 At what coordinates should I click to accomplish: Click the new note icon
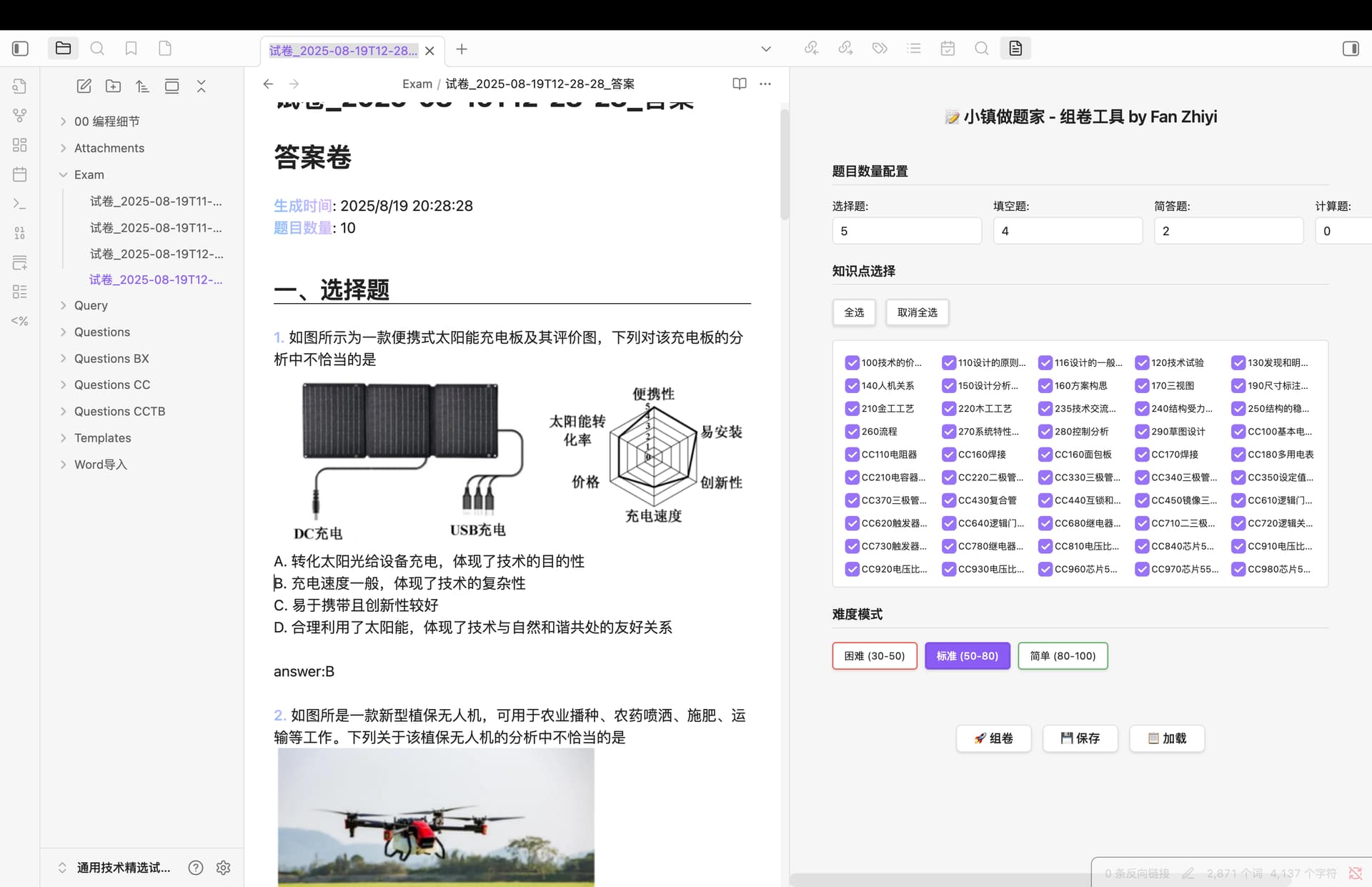click(x=84, y=86)
